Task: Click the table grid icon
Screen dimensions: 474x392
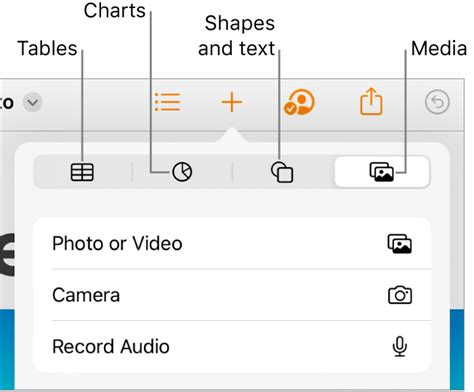Action: (82, 172)
